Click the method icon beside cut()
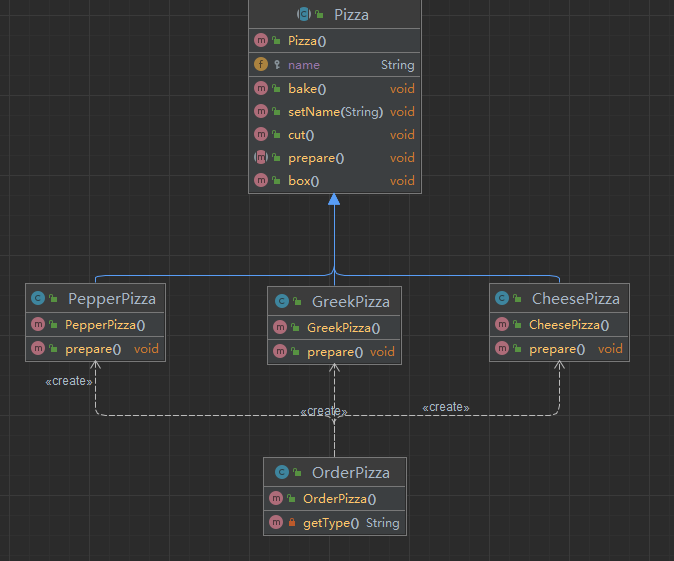This screenshot has height=561, width=674. (261, 134)
